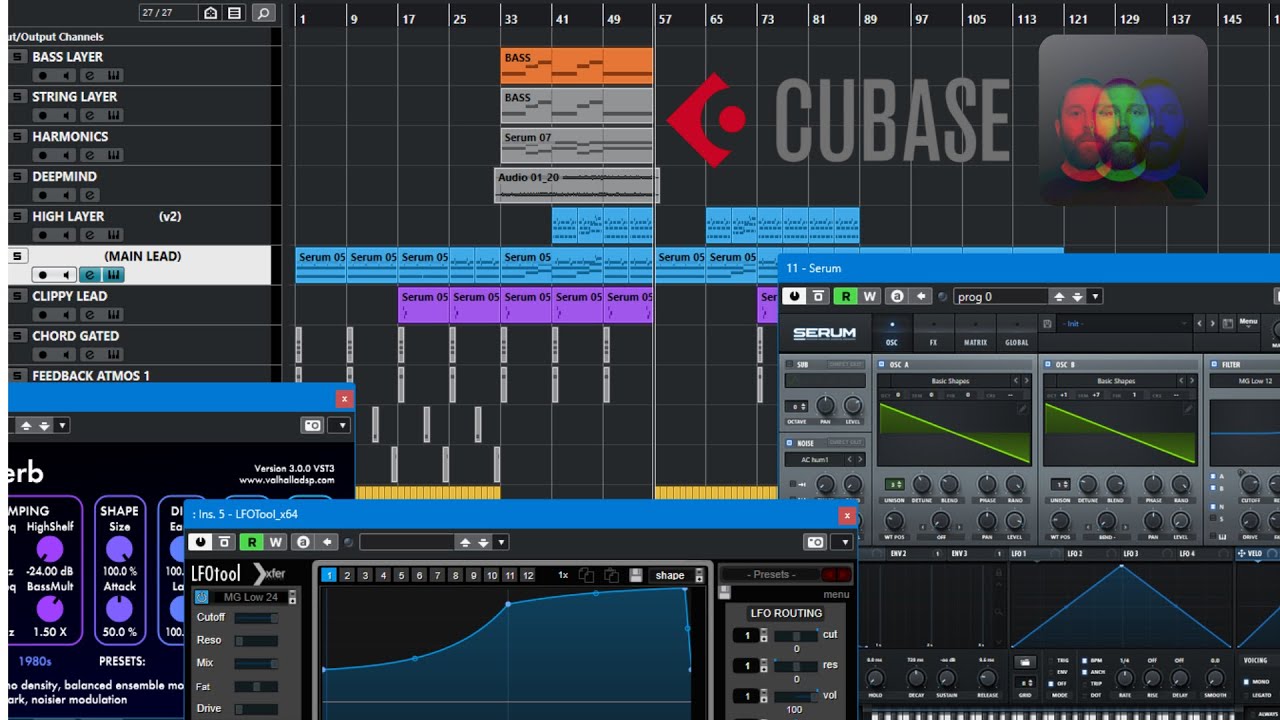Screen dimensions: 1280x720
Task: Enable the SUB oscillator checkbox in Serum
Action: click(x=789, y=365)
